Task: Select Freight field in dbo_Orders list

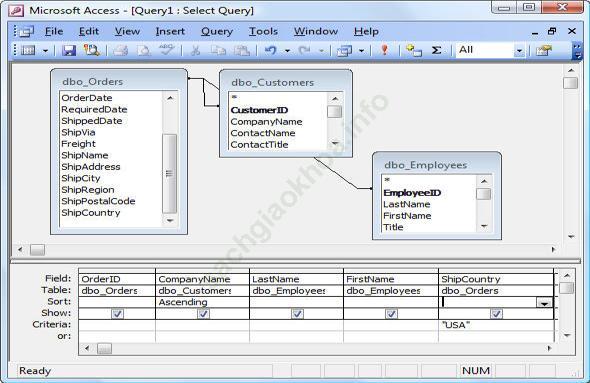Action: pyautogui.click(x=78, y=144)
